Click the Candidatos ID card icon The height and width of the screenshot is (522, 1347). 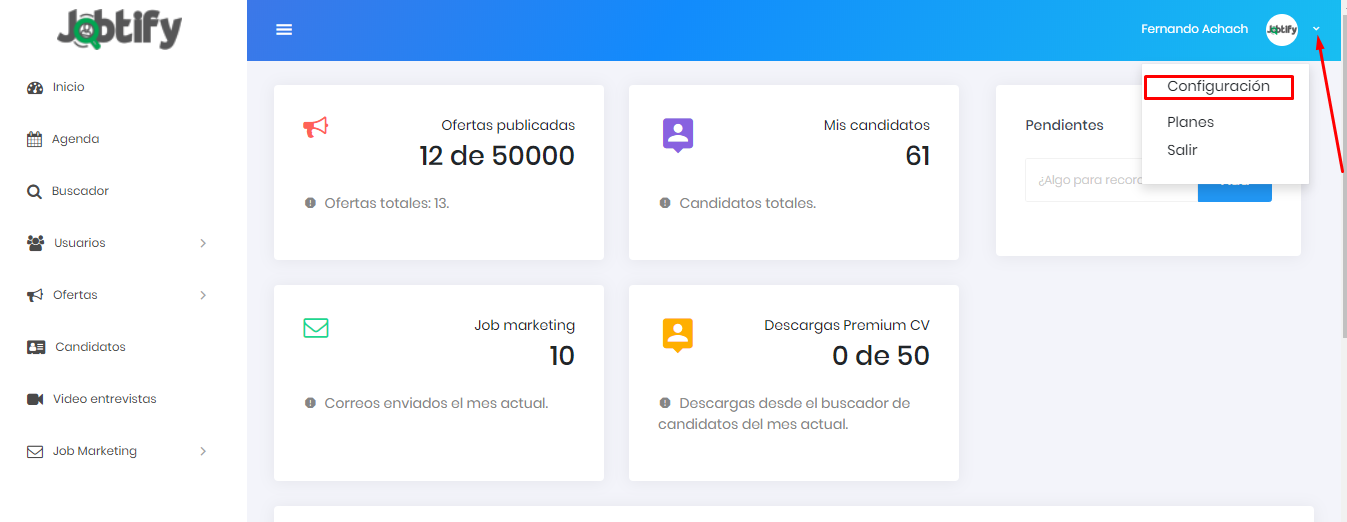click(x=36, y=347)
